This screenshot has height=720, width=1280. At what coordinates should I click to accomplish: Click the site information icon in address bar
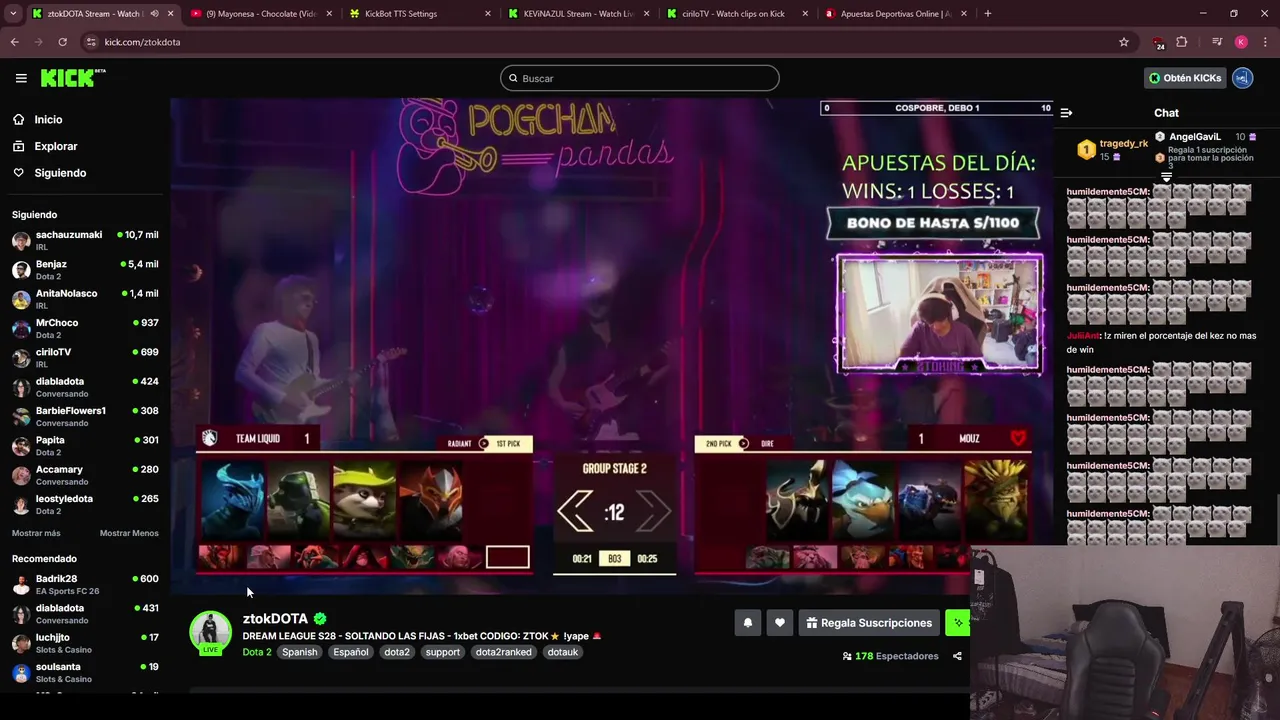(91, 42)
